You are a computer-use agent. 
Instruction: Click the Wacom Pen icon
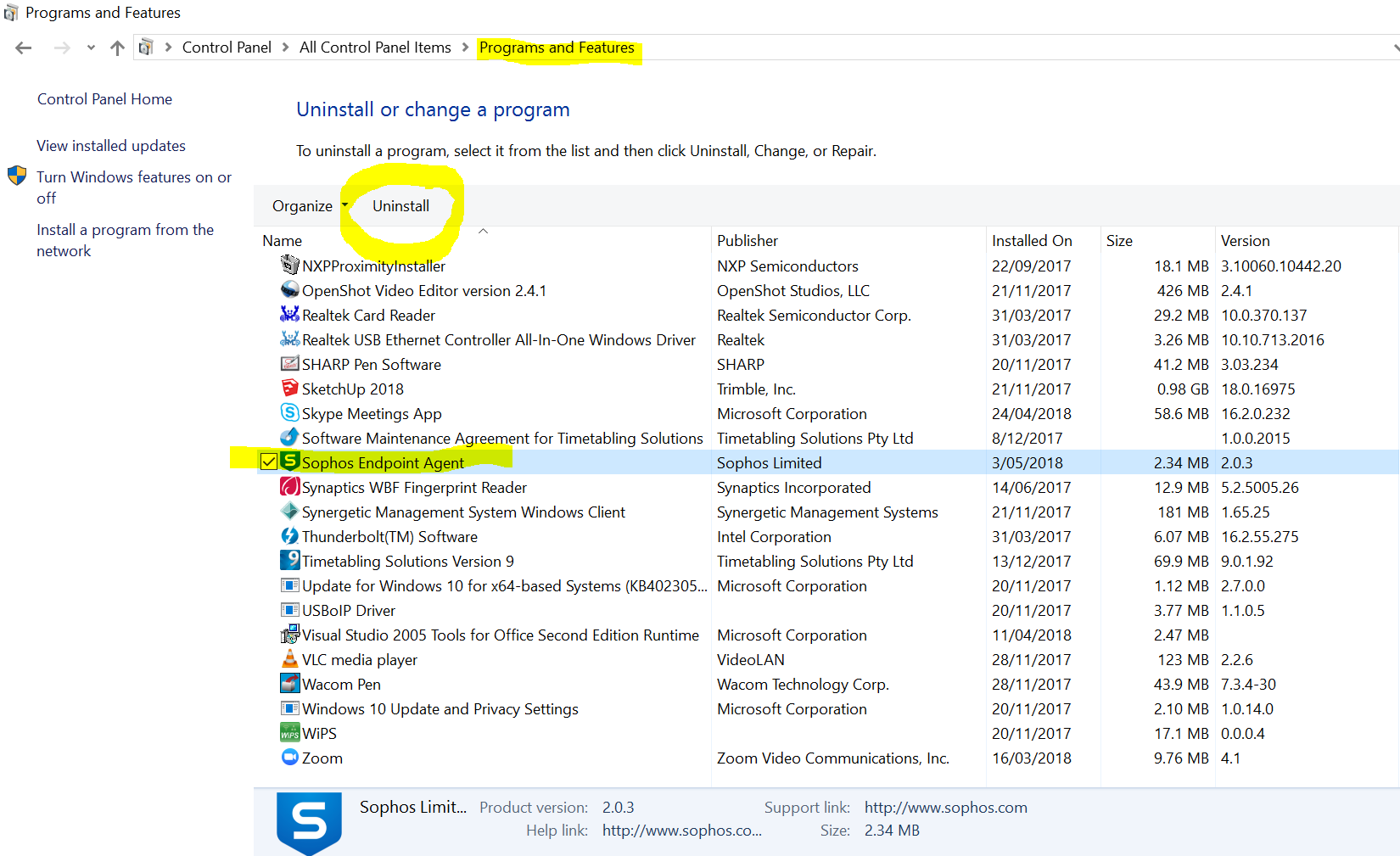pyautogui.click(x=289, y=683)
